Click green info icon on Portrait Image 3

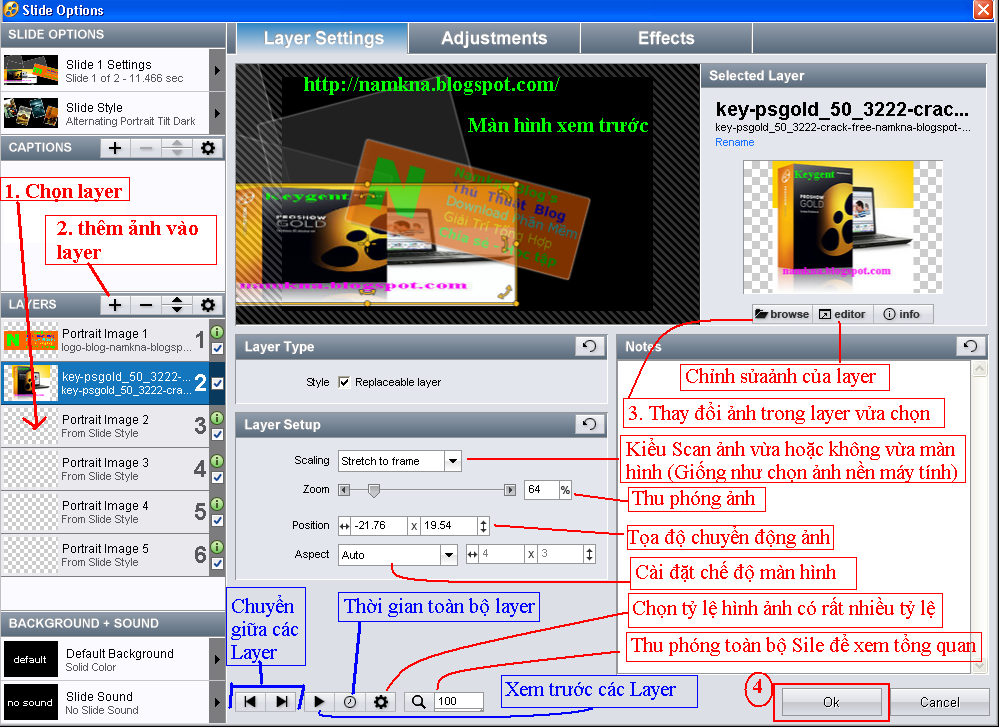tap(217, 461)
